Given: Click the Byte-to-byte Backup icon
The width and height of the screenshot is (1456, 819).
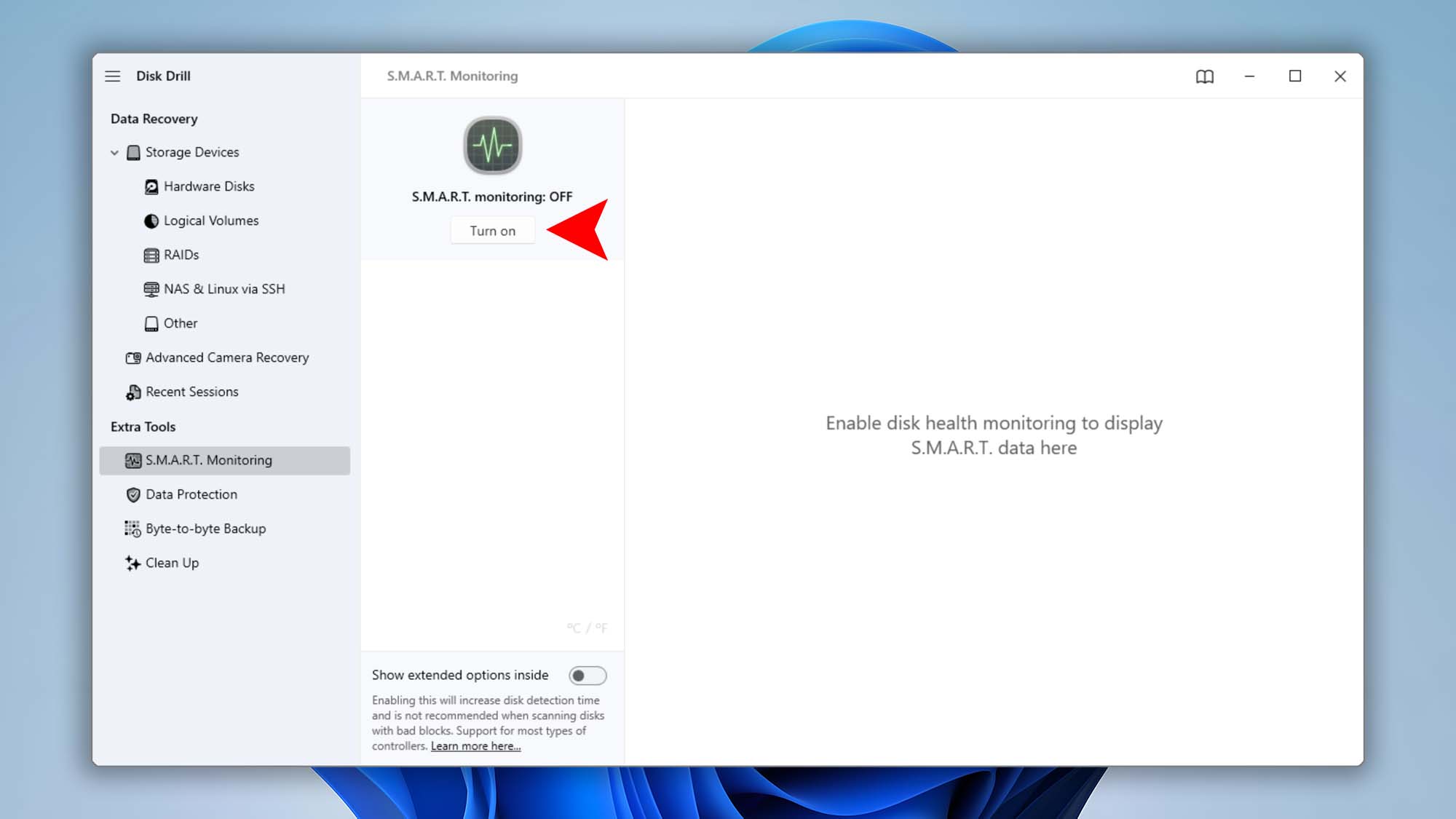Looking at the screenshot, I should point(132,529).
